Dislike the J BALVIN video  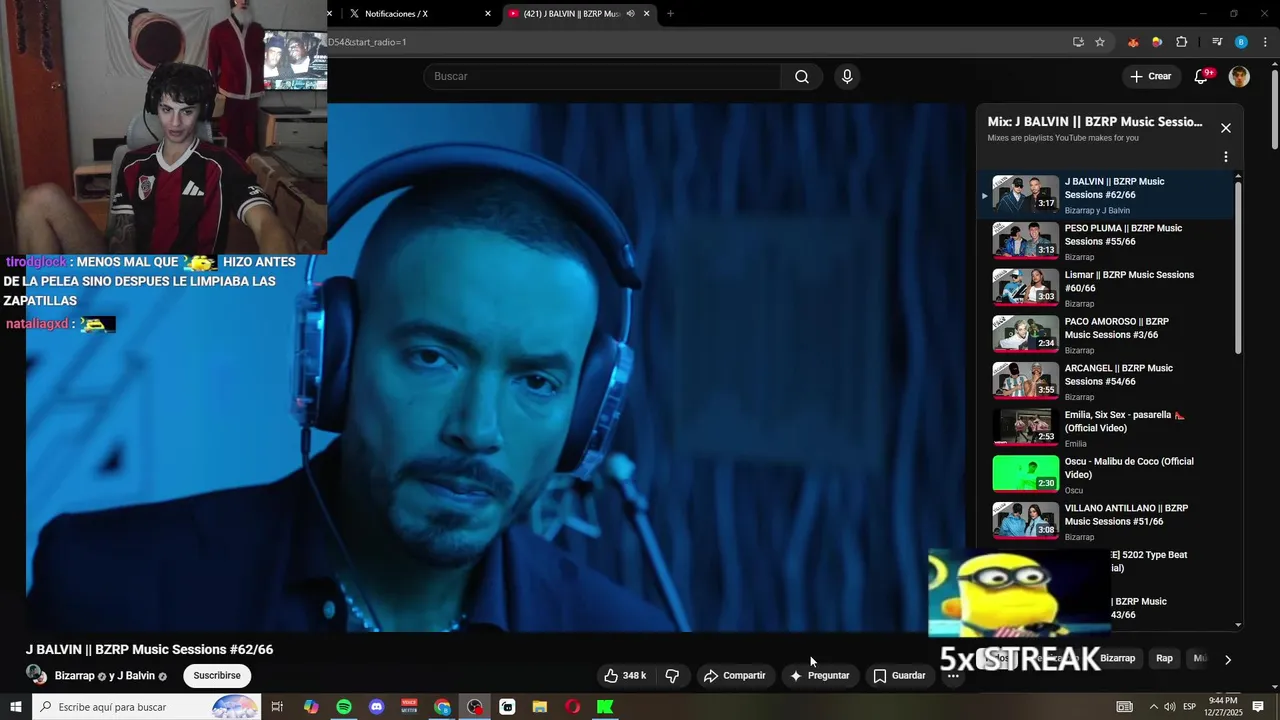pos(672,676)
